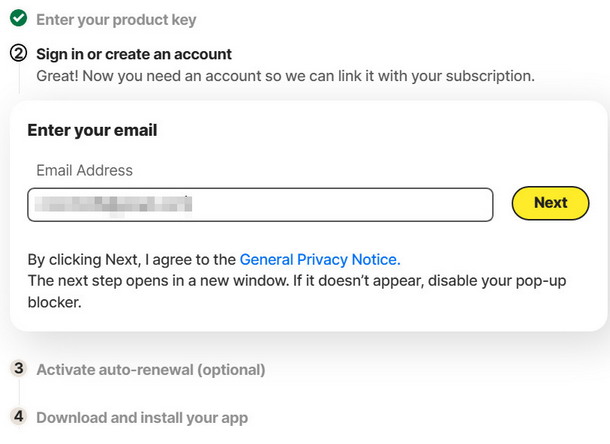Click the word 'blocker.' on the last line
The image size is (610, 444).
[54, 301]
